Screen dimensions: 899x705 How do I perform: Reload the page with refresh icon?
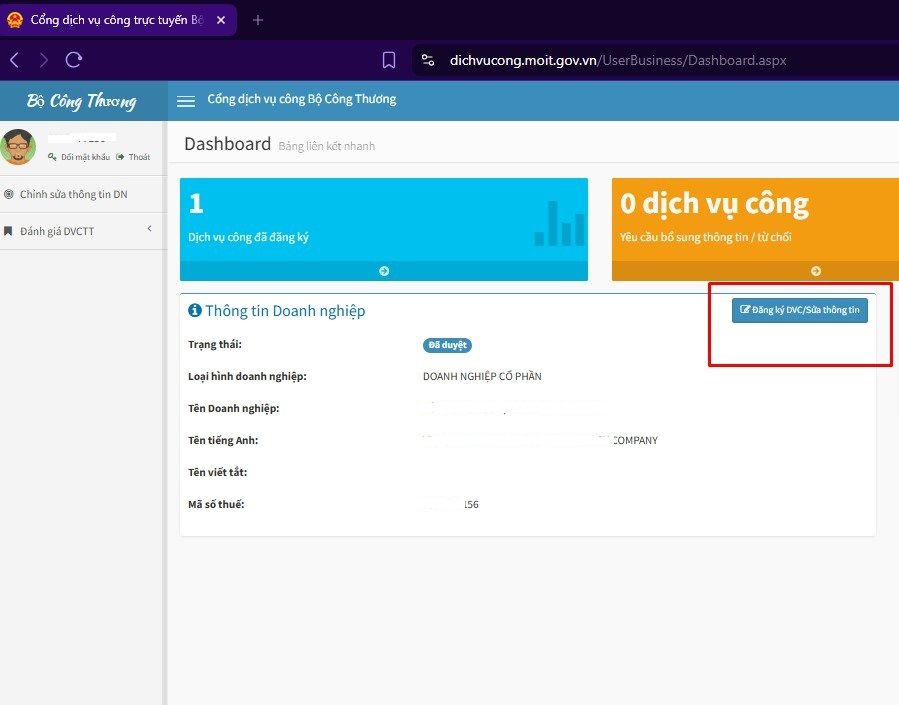coord(73,60)
